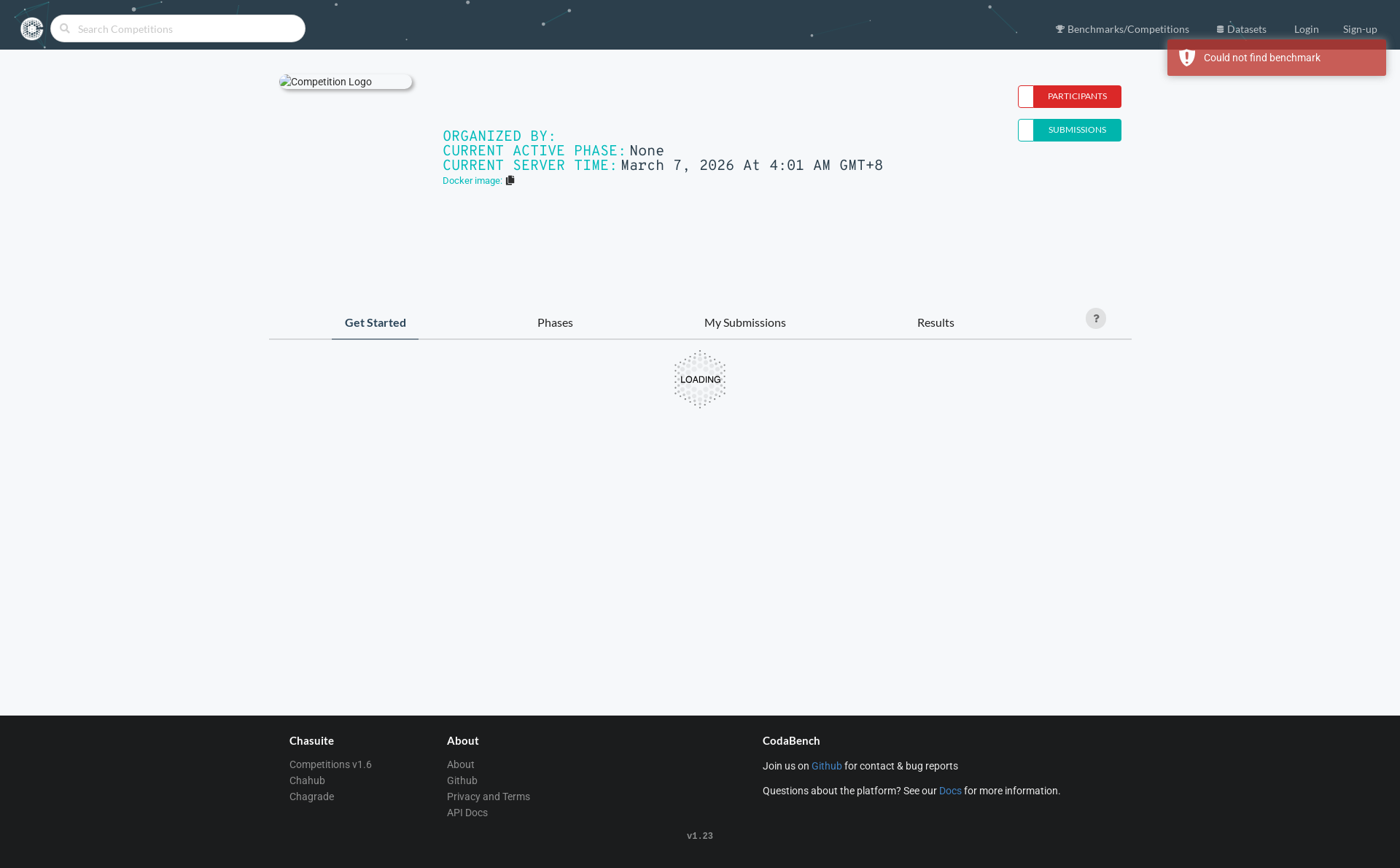Switch to the Results tab
Image resolution: width=1400 pixels, height=868 pixels.
point(936,322)
